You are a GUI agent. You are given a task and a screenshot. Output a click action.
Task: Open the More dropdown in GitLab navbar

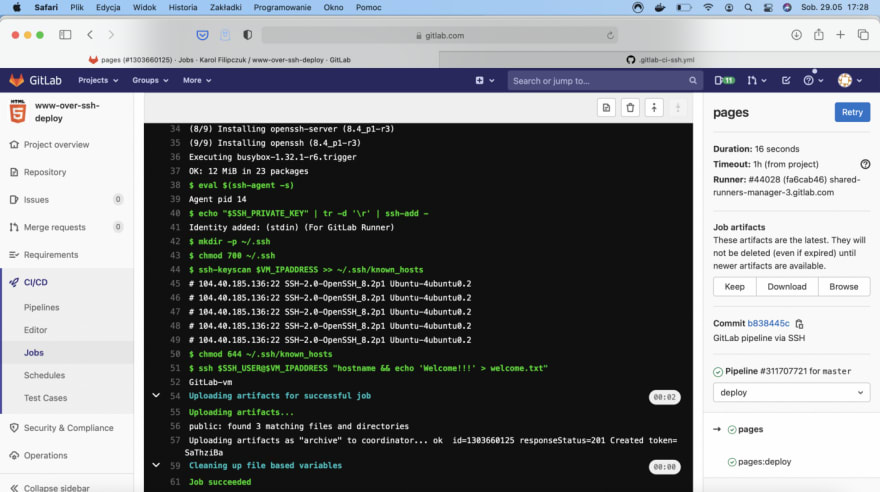[x=197, y=80]
